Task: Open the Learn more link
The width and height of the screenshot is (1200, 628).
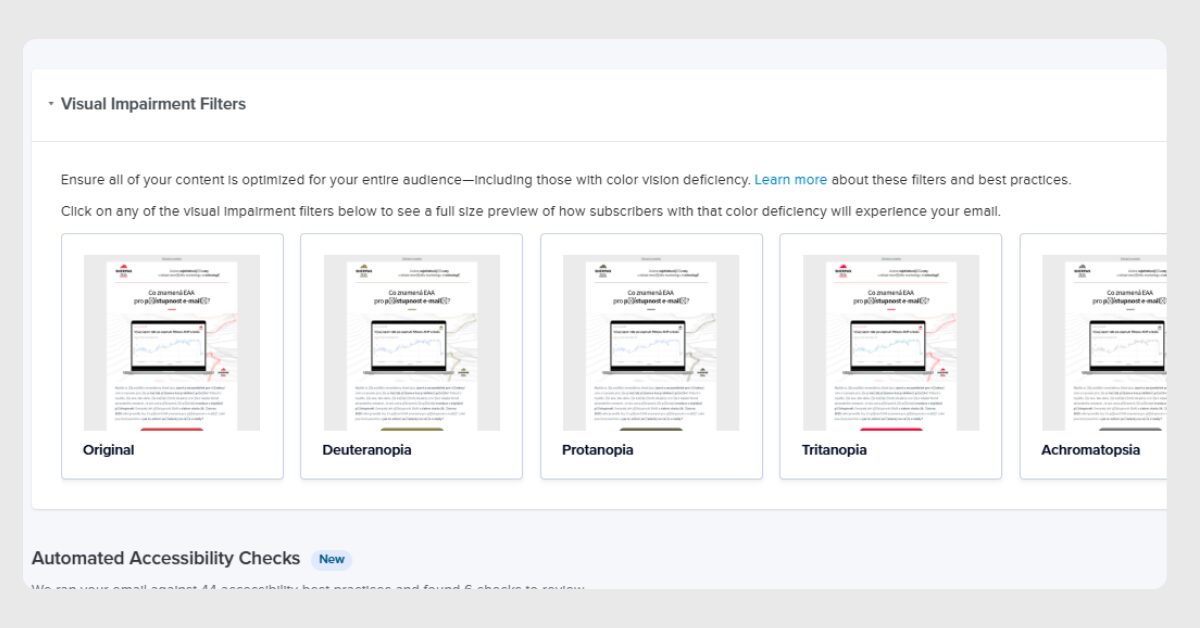Action: click(790, 180)
